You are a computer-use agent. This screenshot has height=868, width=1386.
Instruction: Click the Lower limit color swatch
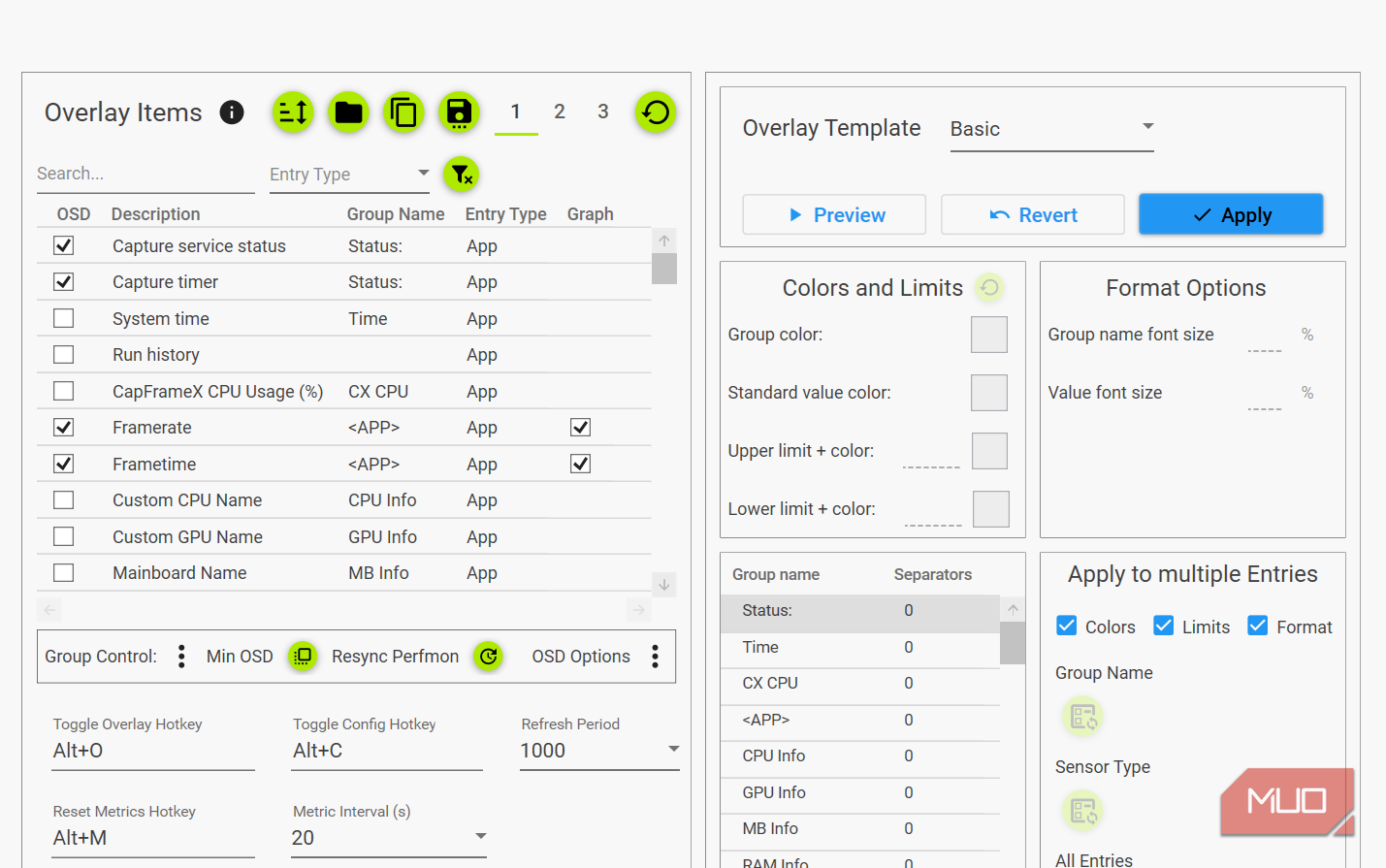(991, 509)
